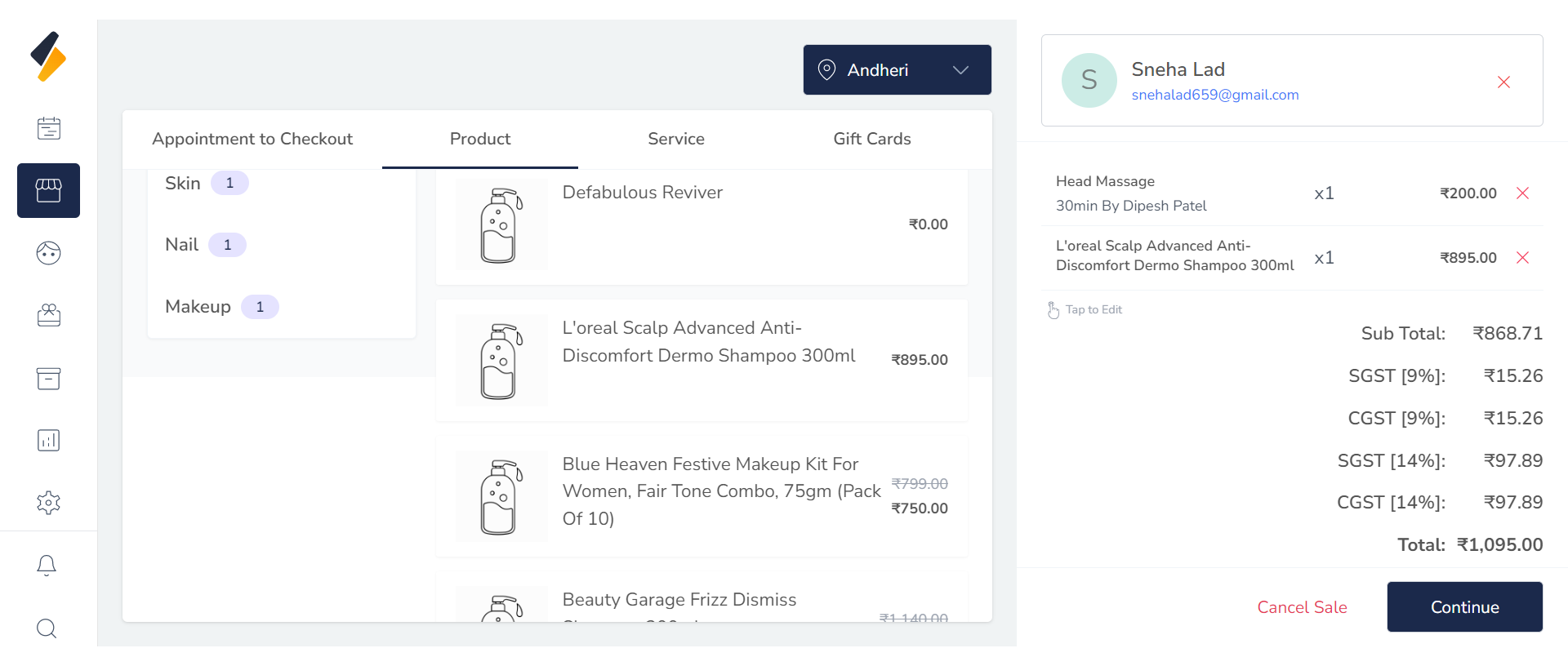Open the reports chart icon

click(x=48, y=441)
